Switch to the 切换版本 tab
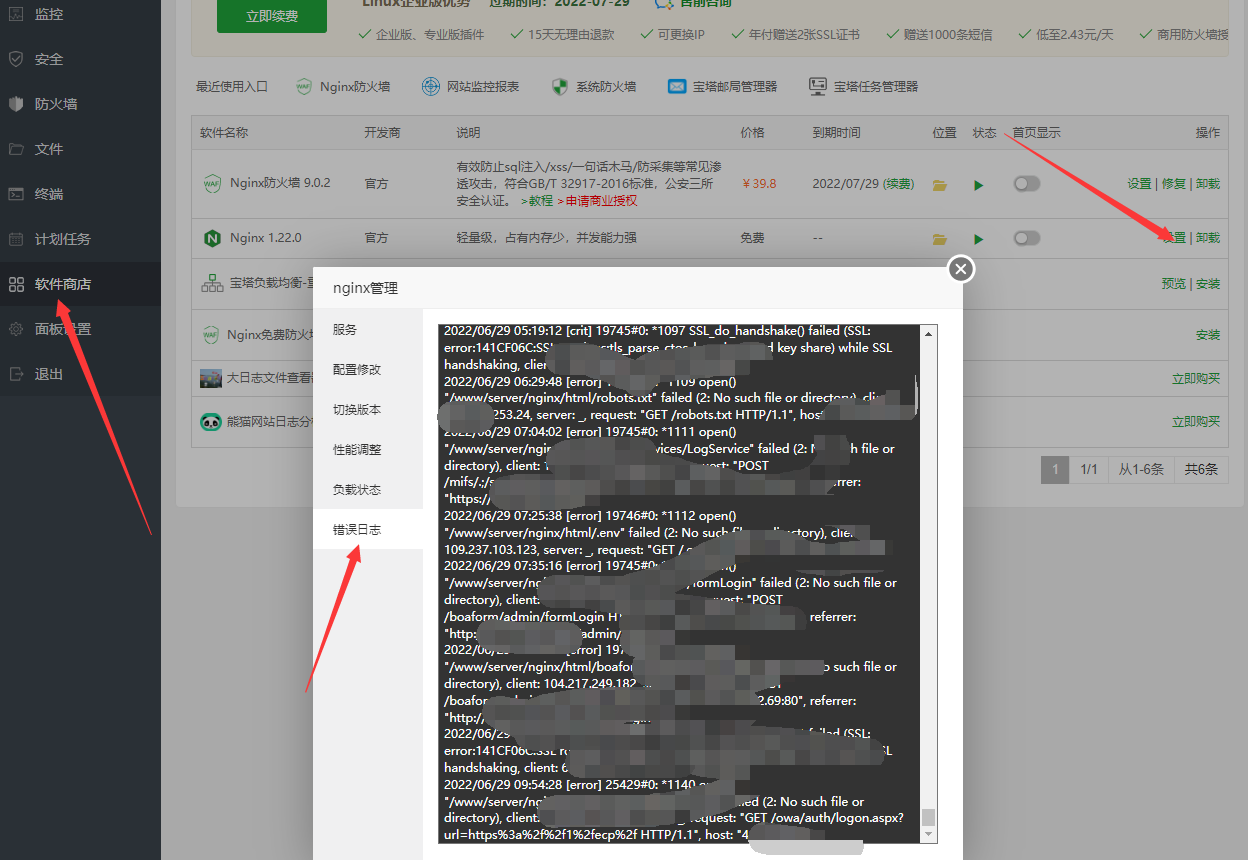This screenshot has height=860, width=1248. pyautogui.click(x=368, y=409)
